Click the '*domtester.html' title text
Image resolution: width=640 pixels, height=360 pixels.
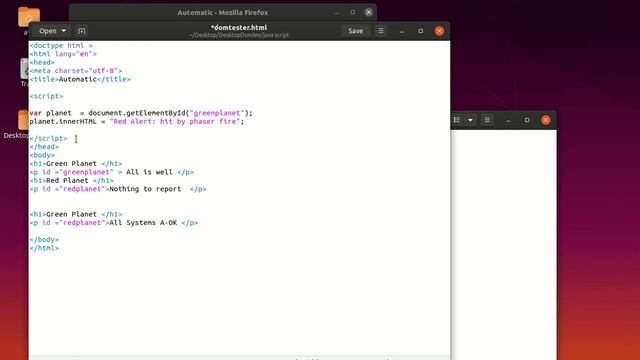(239, 27)
